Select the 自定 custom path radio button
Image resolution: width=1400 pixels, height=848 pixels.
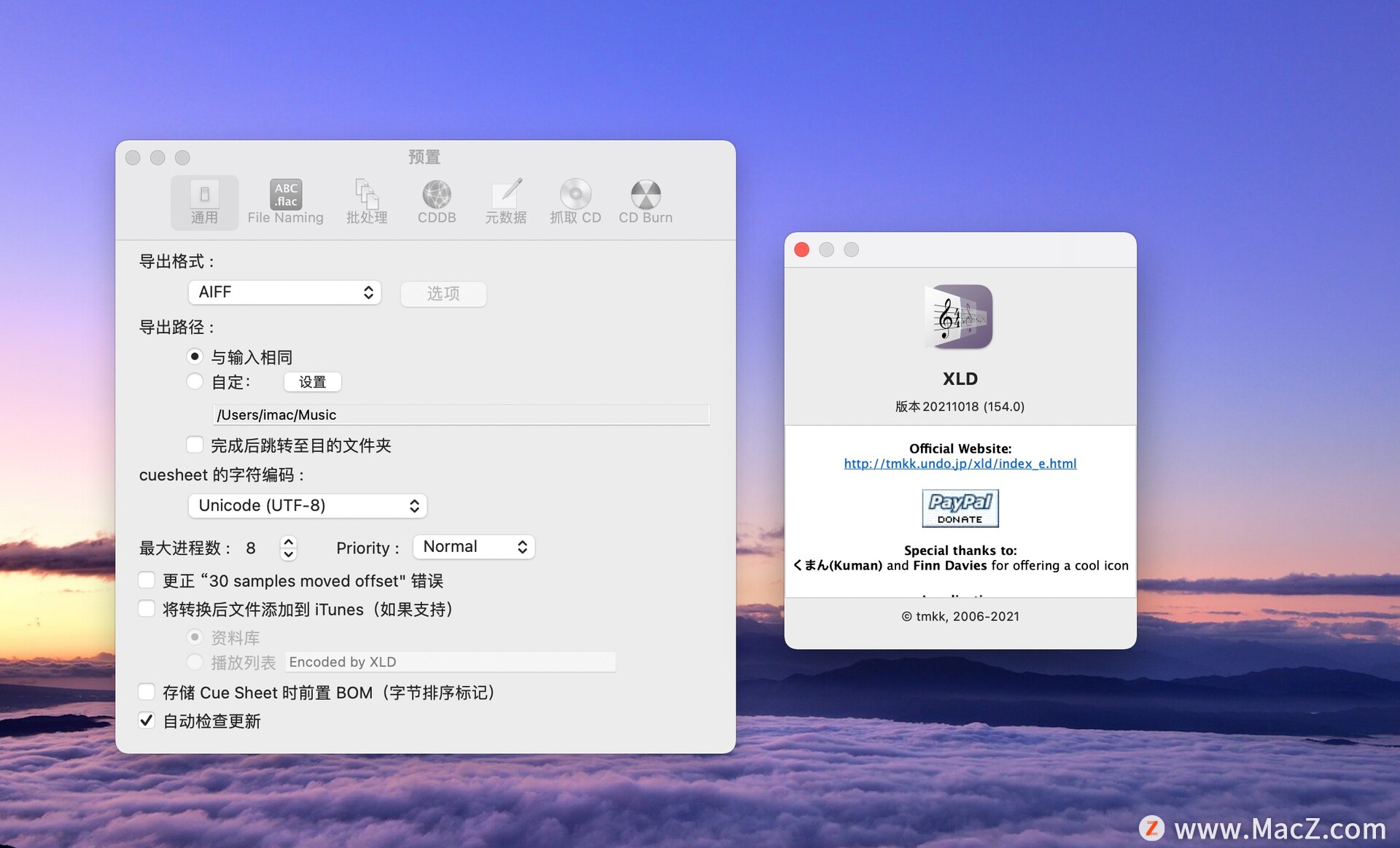click(x=195, y=381)
